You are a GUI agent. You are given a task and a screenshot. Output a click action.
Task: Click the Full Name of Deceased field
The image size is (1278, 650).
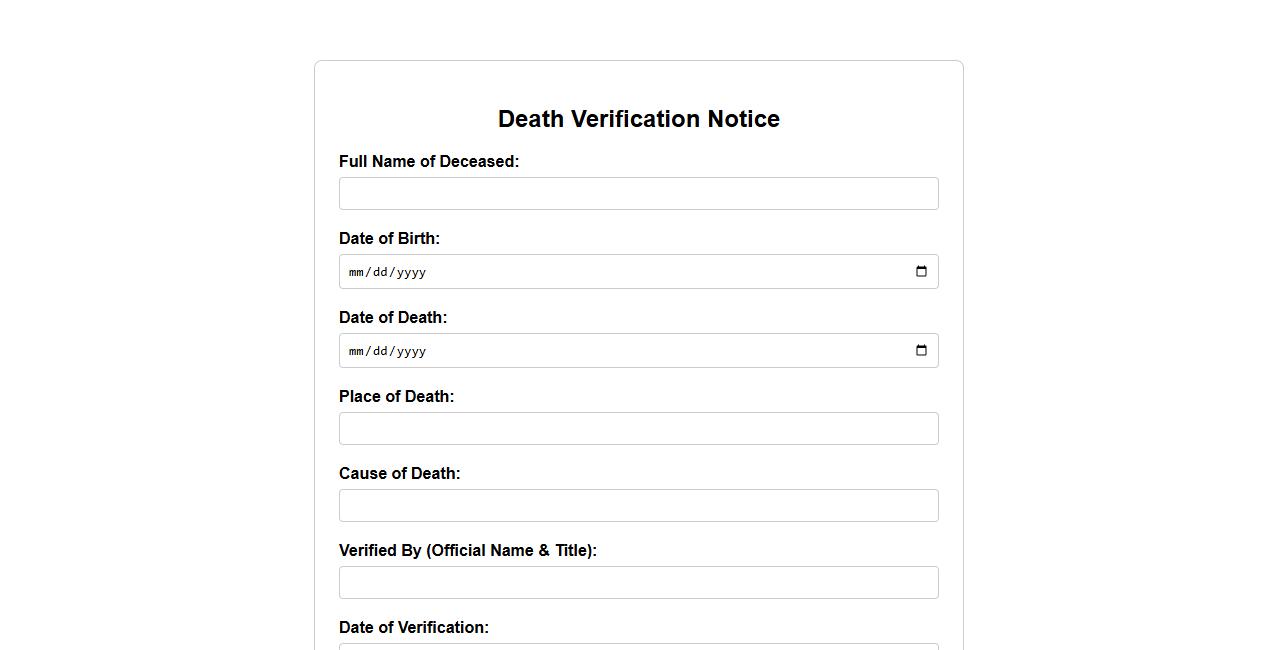point(638,194)
